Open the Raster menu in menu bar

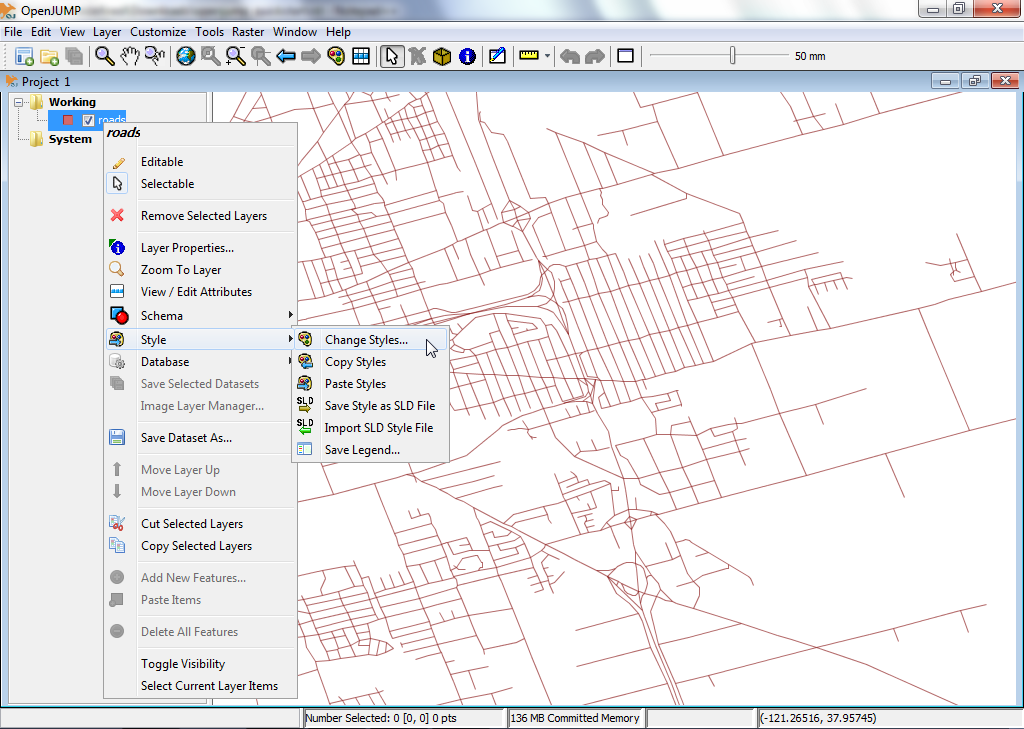[x=247, y=32]
